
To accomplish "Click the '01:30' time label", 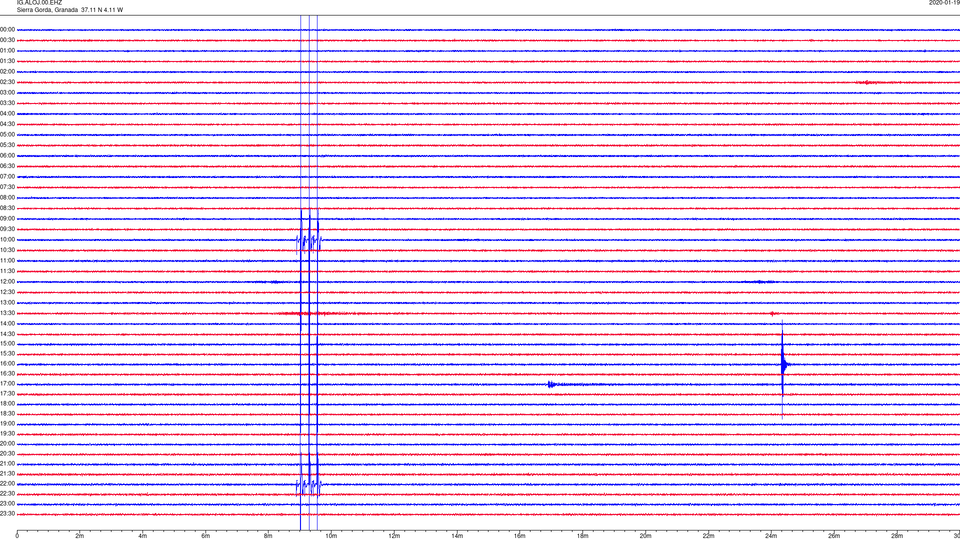I will click(7, 61).
